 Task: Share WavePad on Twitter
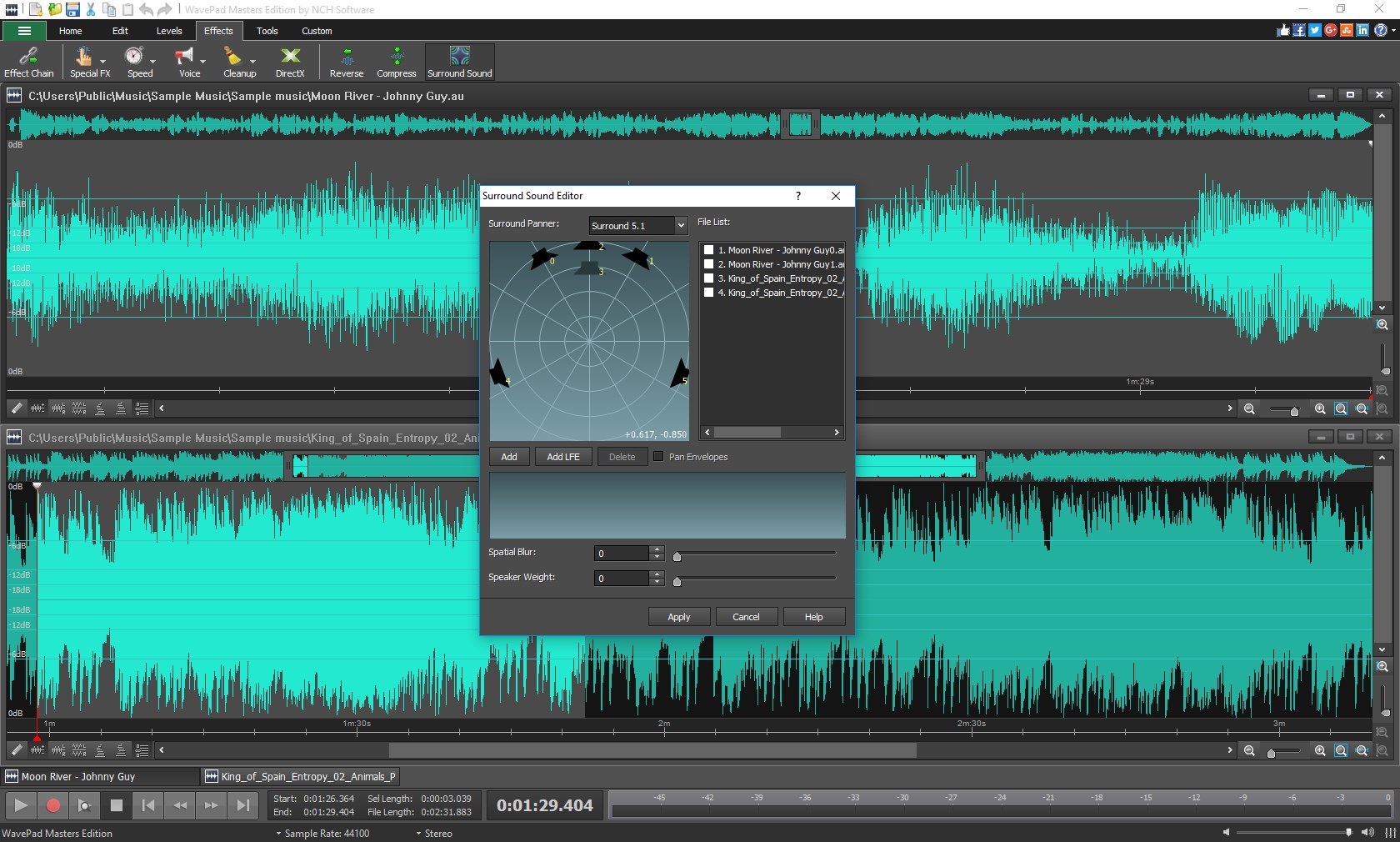(x=1313, y=30)
